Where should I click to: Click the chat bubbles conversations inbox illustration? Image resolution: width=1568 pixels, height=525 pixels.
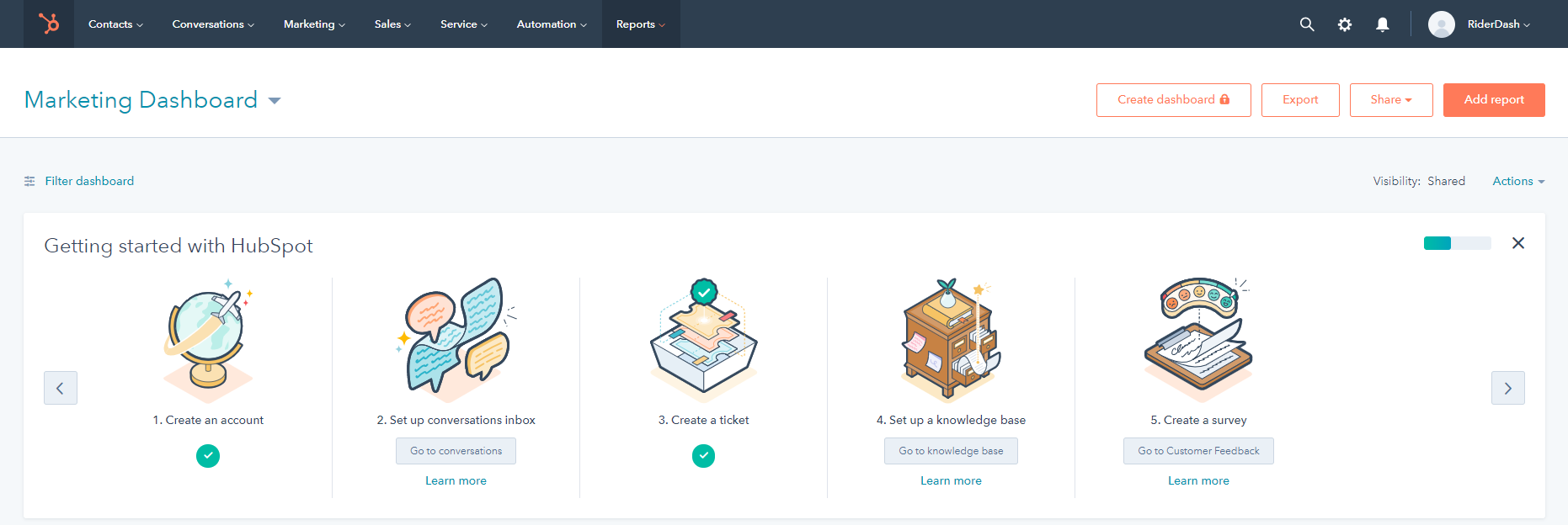coord(456,340)
